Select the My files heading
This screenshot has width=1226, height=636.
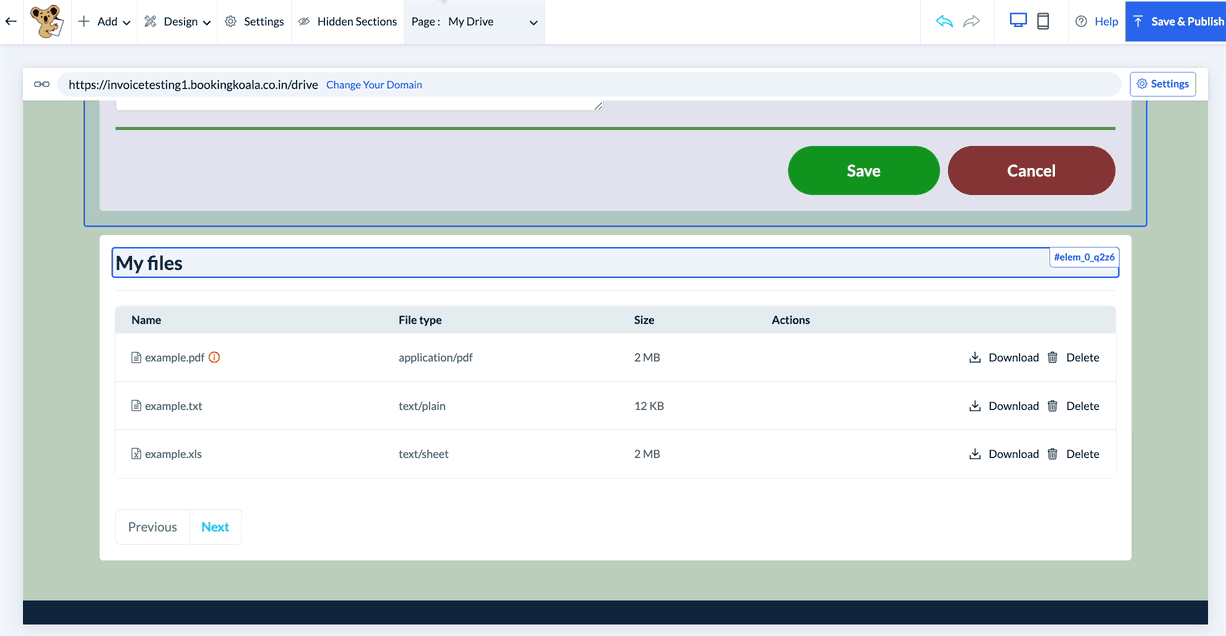pyautogui.click(x=149, y=263)
